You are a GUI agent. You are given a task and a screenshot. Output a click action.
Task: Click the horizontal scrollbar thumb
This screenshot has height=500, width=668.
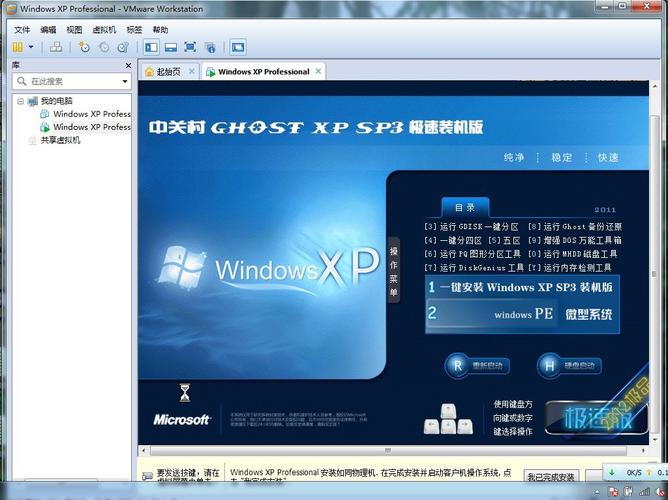pyautogui.click(x=387, y=450)
